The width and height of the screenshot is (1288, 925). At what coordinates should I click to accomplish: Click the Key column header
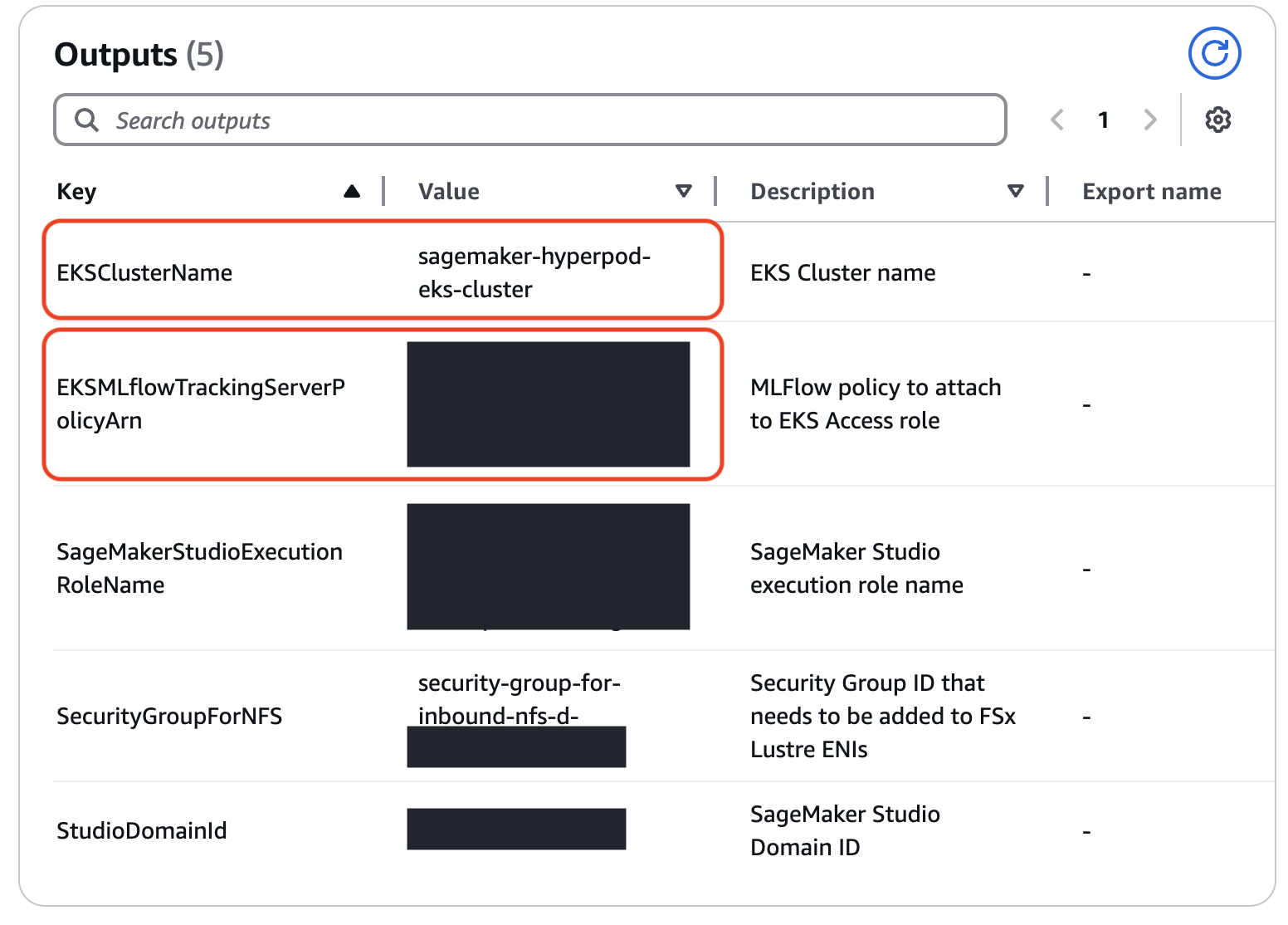tap(77, 192)
